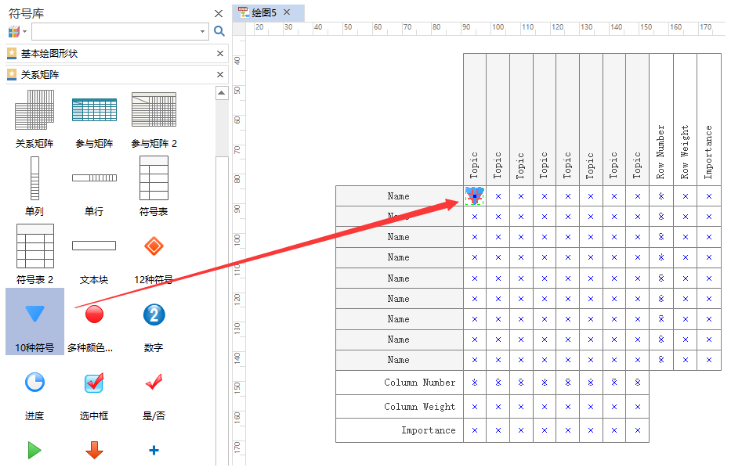Expand the library search box dropdown arrow
Image resolution: width=730 pixels, height=470 pixels.
pos(203,32)
